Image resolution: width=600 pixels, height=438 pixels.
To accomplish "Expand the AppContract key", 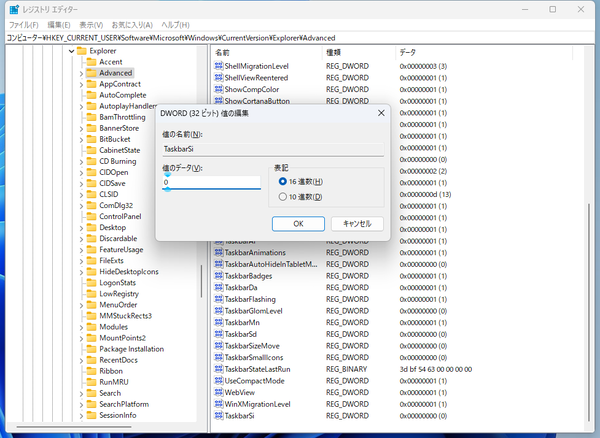I will [81, 85].
